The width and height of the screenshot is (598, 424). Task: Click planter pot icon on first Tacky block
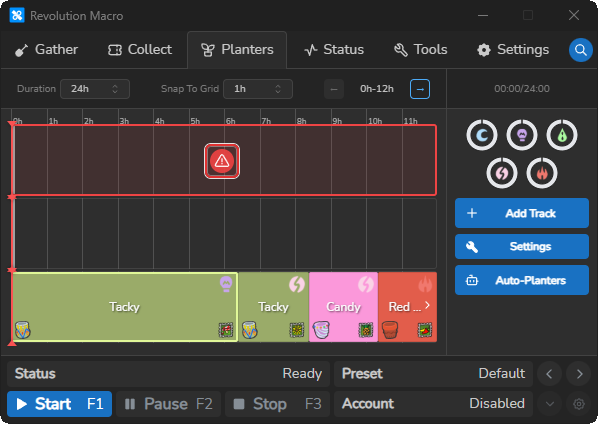23,330
